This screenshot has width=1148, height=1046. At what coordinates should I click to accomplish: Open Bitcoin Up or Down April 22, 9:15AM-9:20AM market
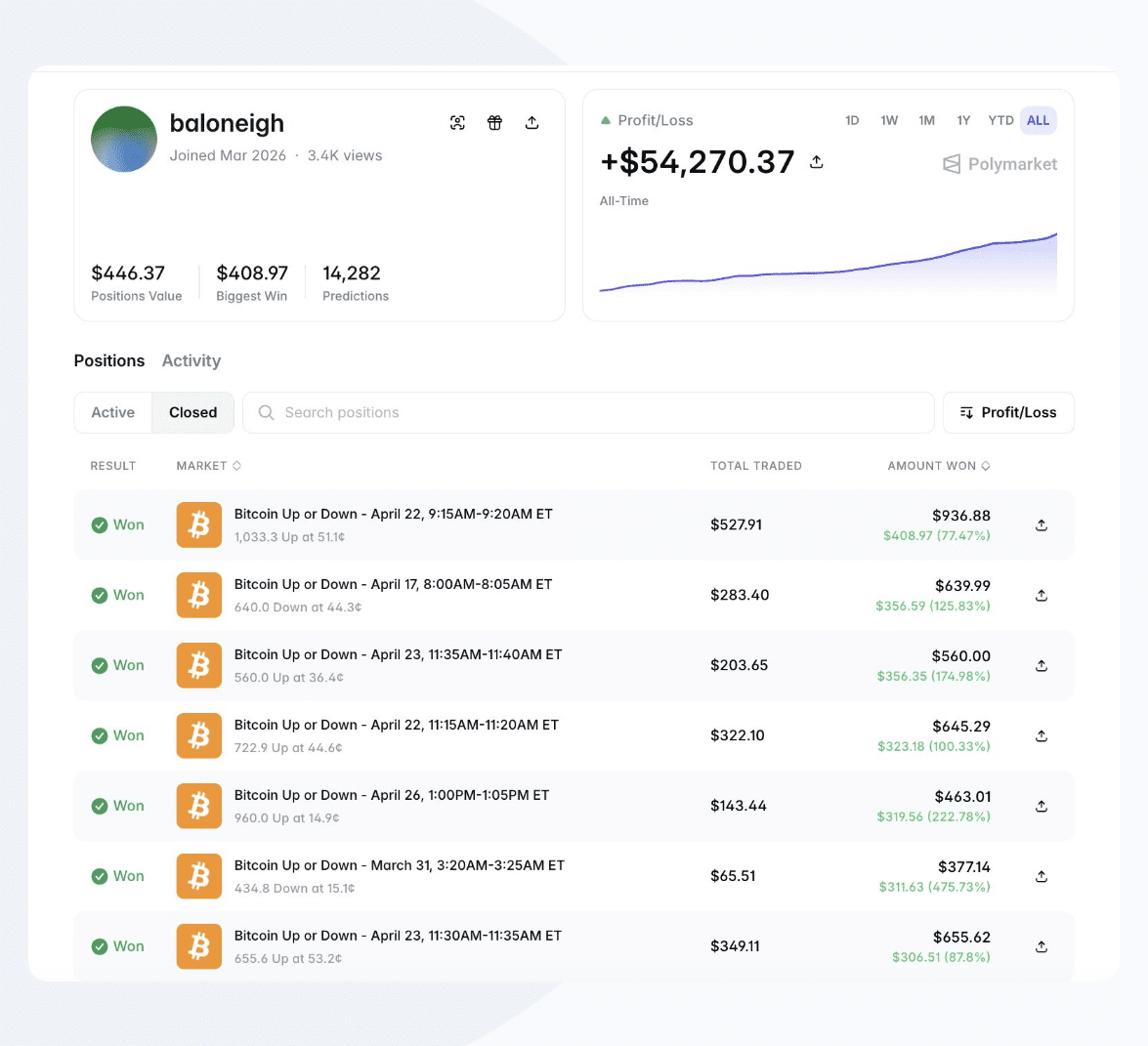pyautogui.click(x=393, y=514)
